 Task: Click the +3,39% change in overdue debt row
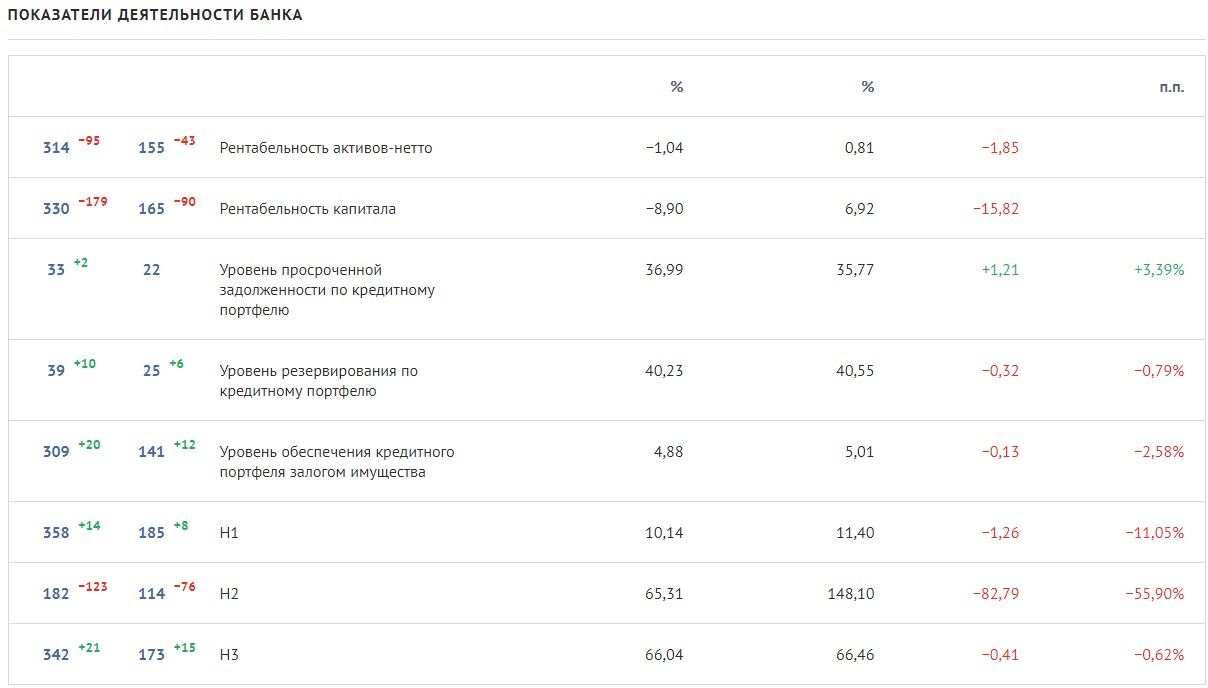pyautogui.click(x=1159, y=270)
